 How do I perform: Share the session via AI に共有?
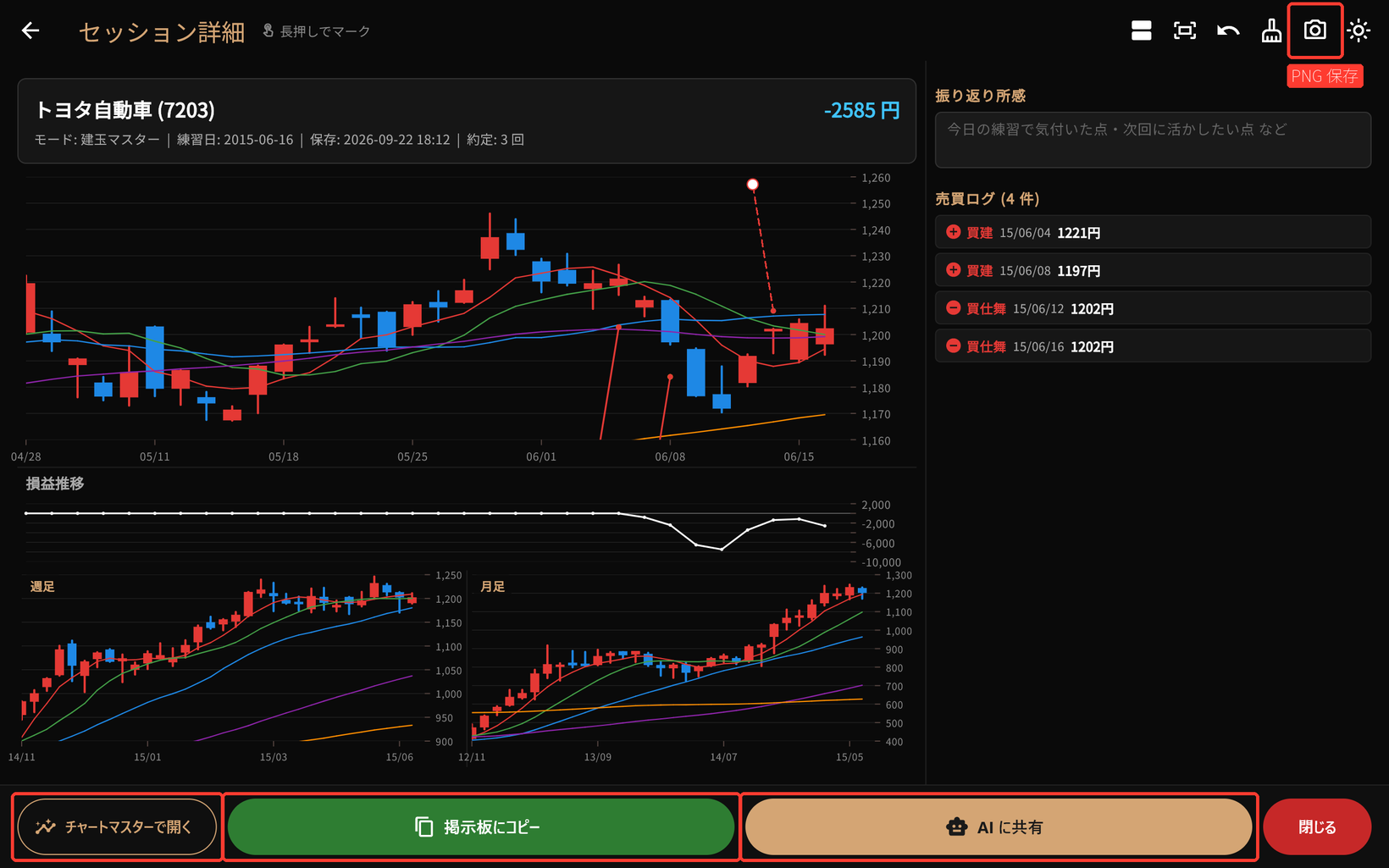point(999,827)
